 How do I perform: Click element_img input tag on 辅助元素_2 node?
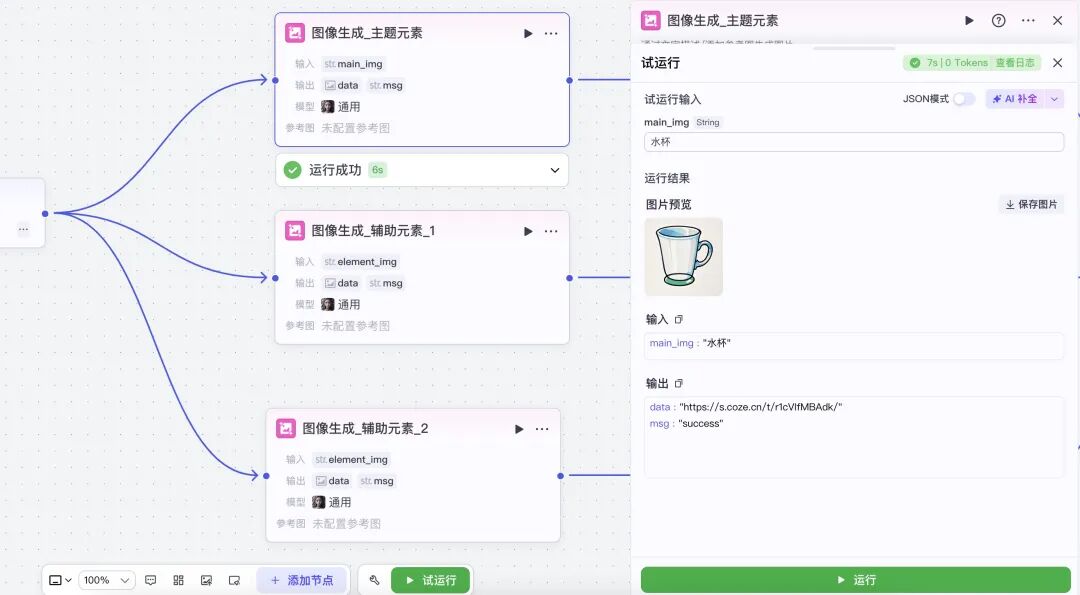(351, 459)
